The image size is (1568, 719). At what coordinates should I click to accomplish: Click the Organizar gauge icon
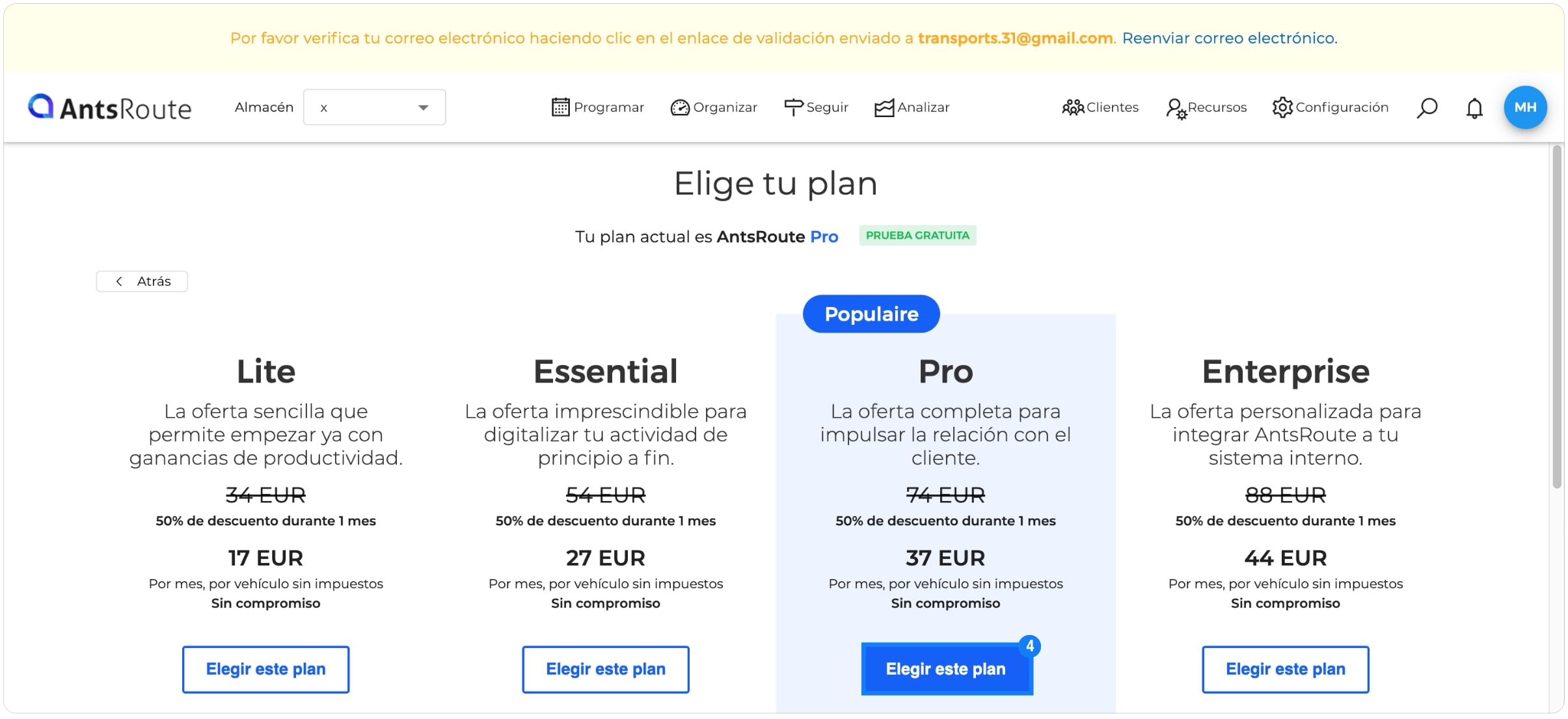(x=680, y=107)
